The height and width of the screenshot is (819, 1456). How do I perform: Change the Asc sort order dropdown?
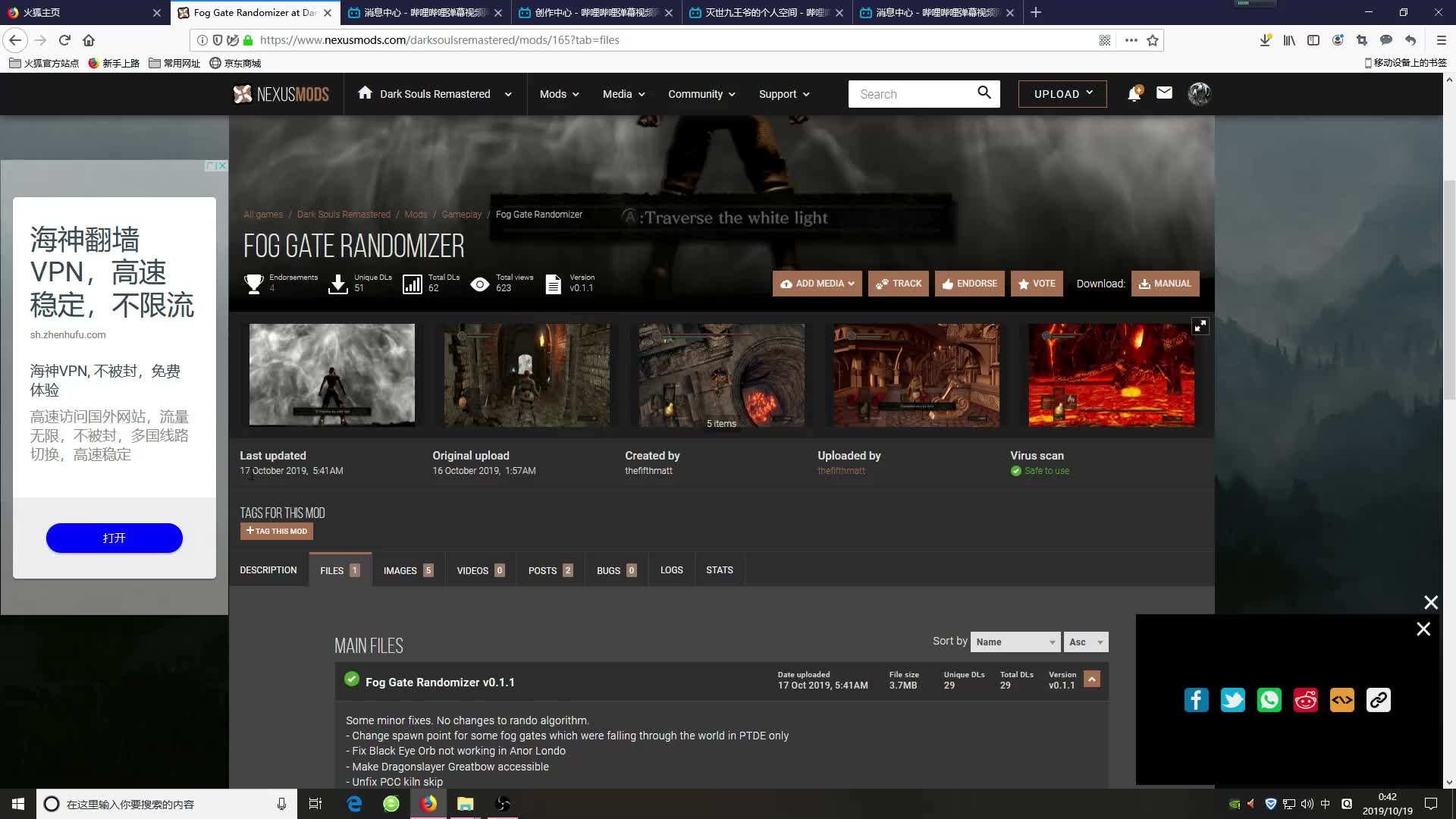click(x=1086, y=642)
